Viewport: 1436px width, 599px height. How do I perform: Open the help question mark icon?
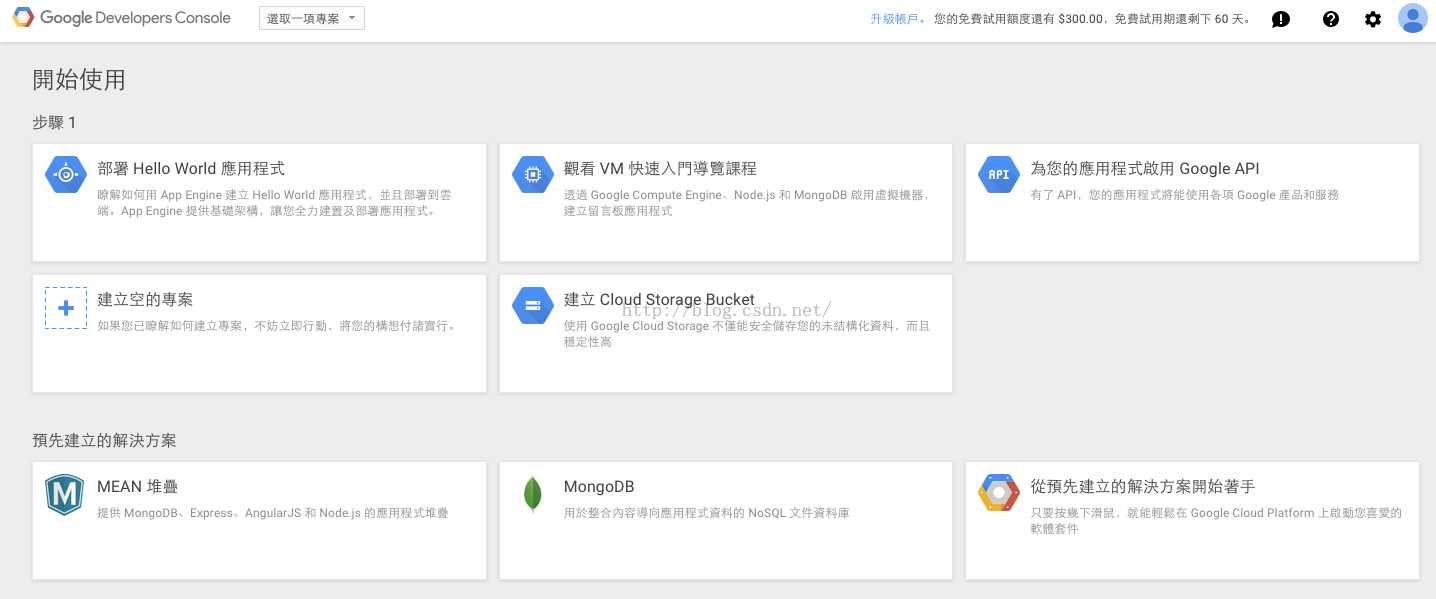[x=1331, y=18]
